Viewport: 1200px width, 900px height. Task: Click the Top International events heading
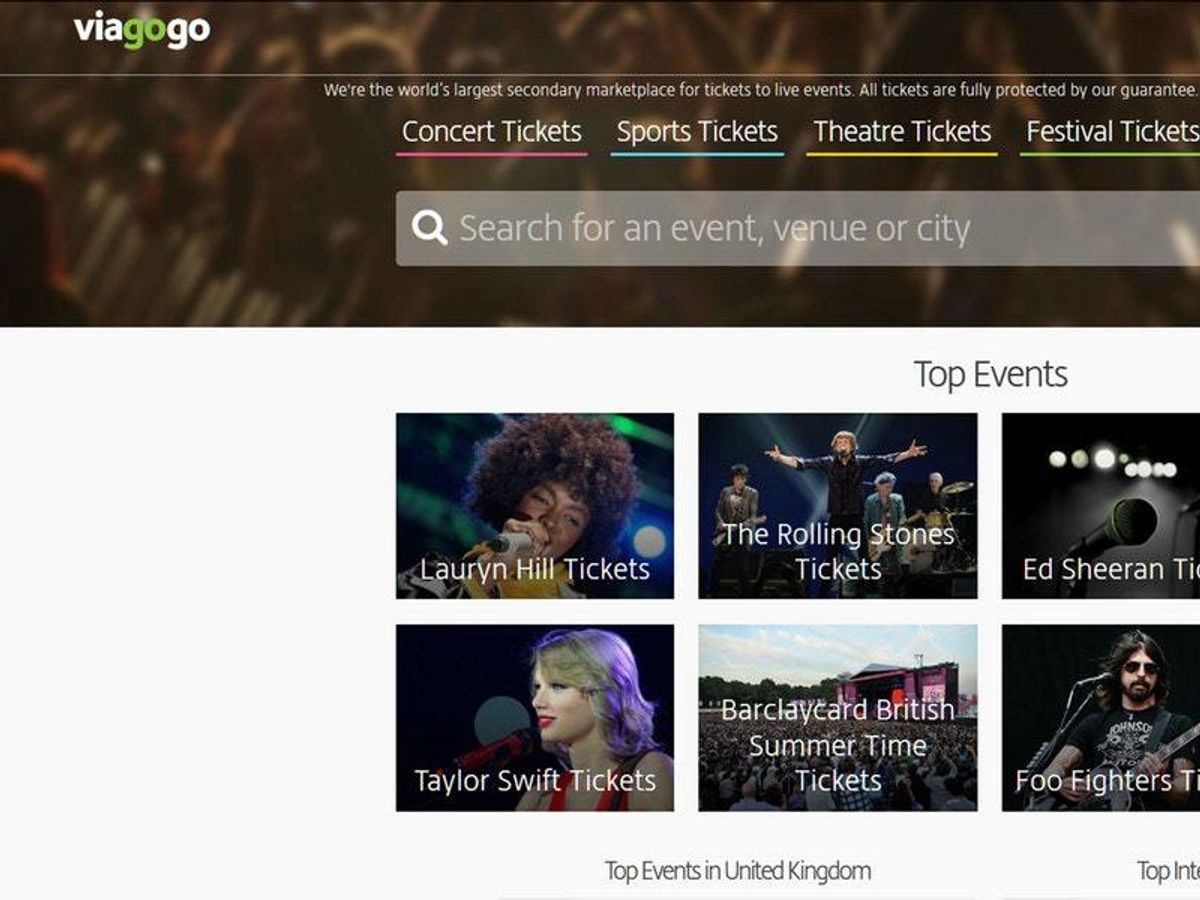[x=1168, y=869]
